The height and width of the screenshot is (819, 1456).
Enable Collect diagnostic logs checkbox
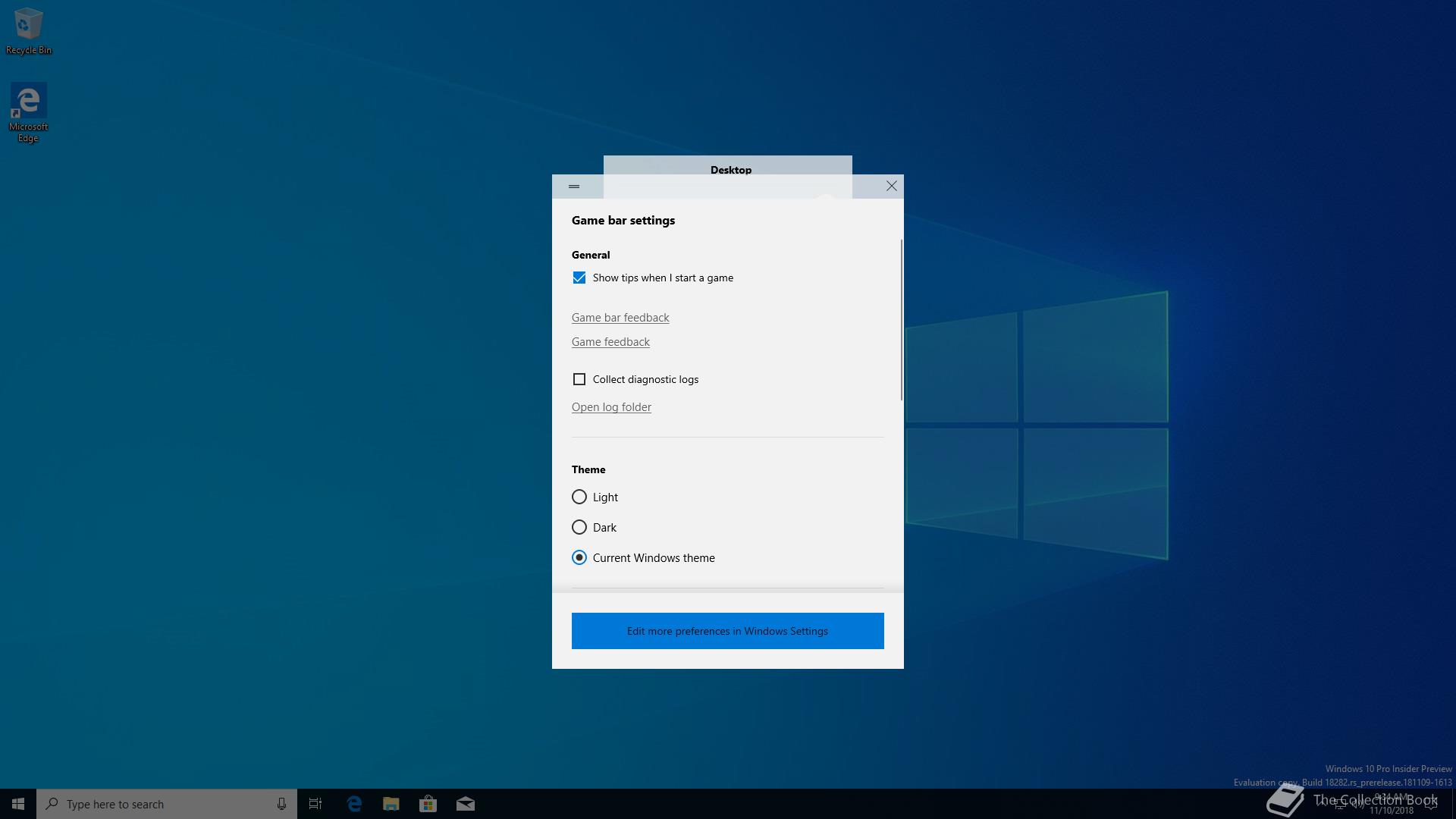579,379
